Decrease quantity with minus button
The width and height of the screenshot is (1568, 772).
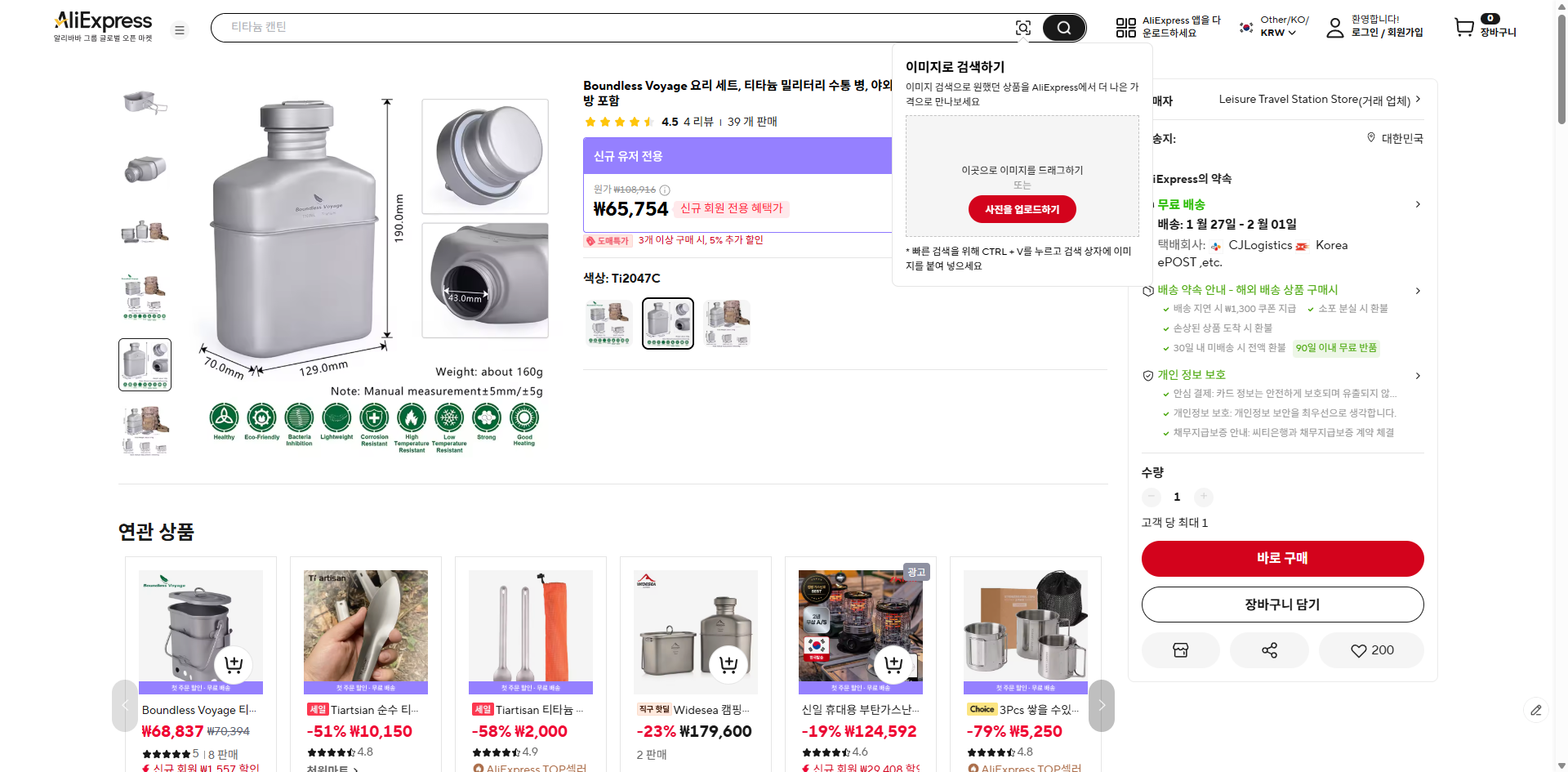pyautogui.click(x=1151, y=497)
